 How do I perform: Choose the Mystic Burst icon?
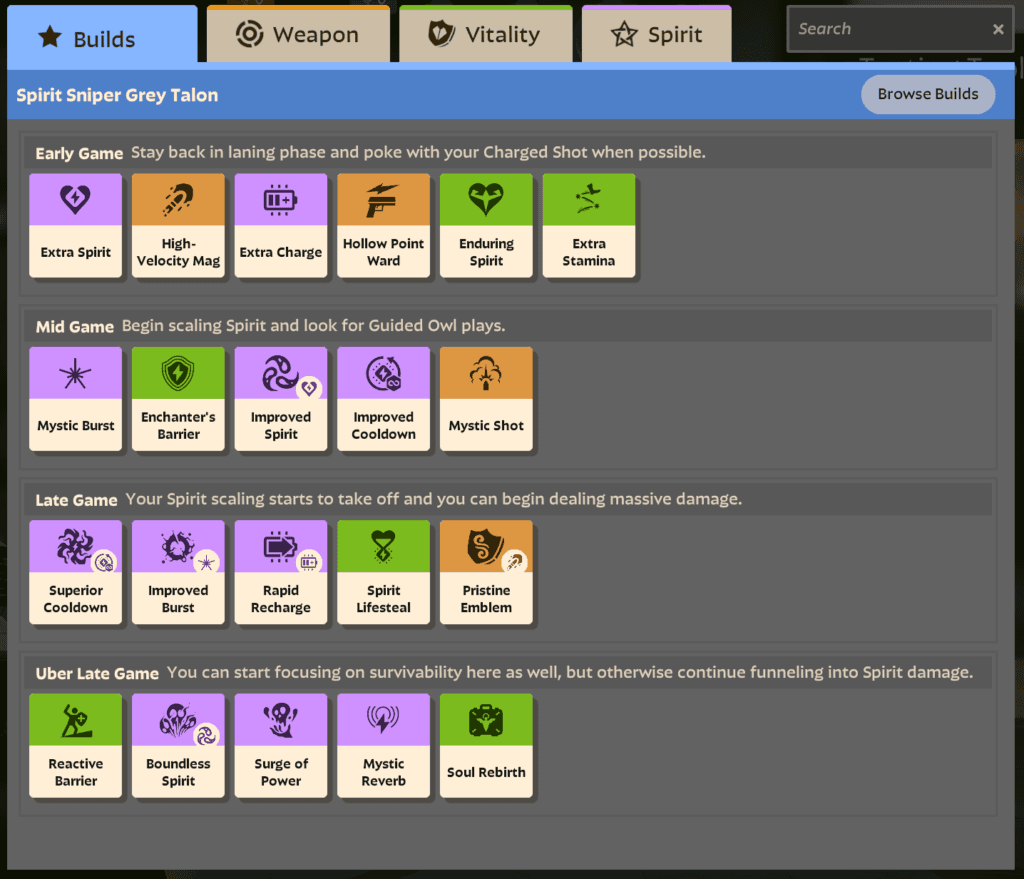pyautogui.click(x=75, y=371)
